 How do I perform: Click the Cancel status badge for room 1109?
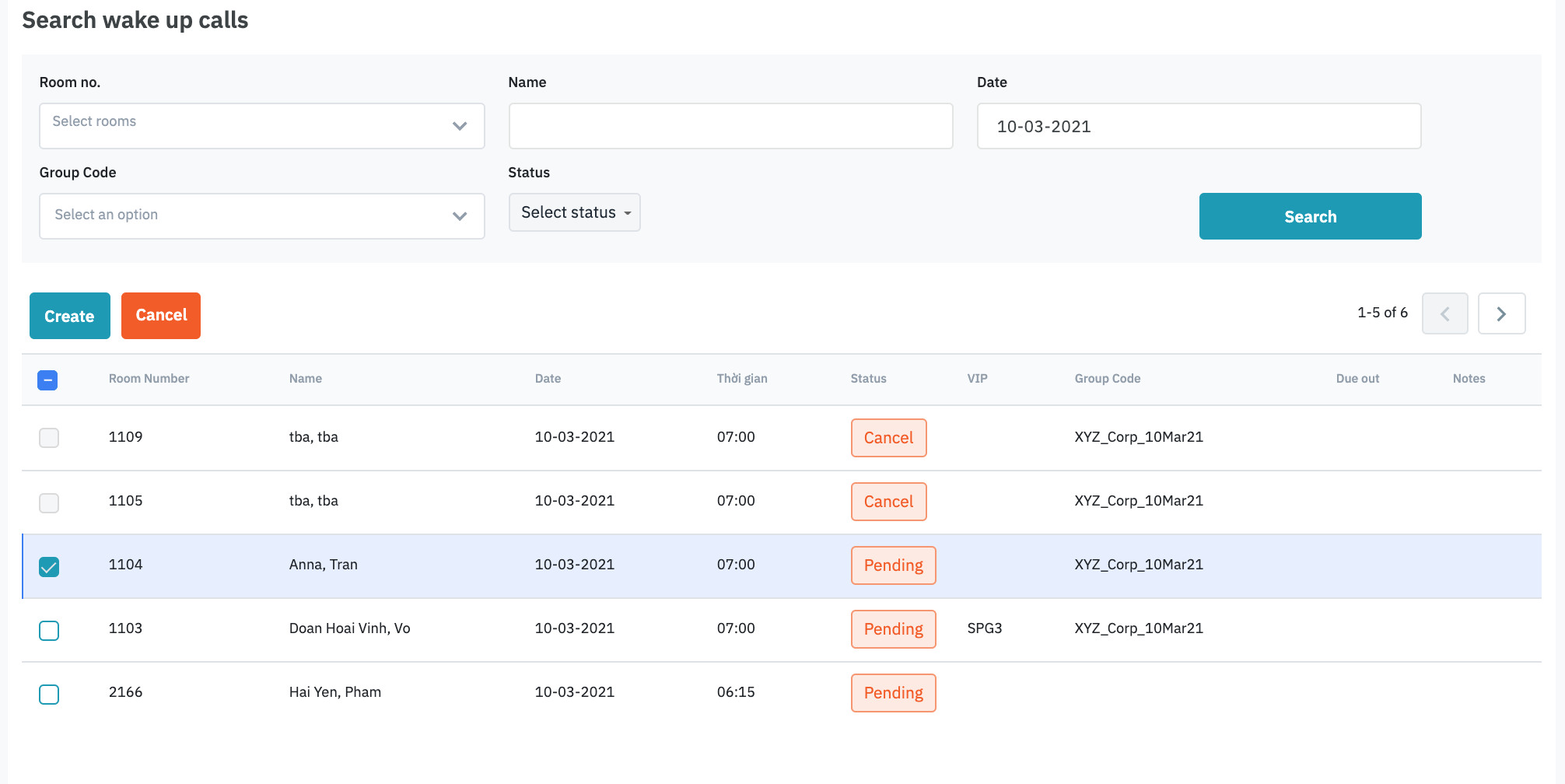(888, 438)
